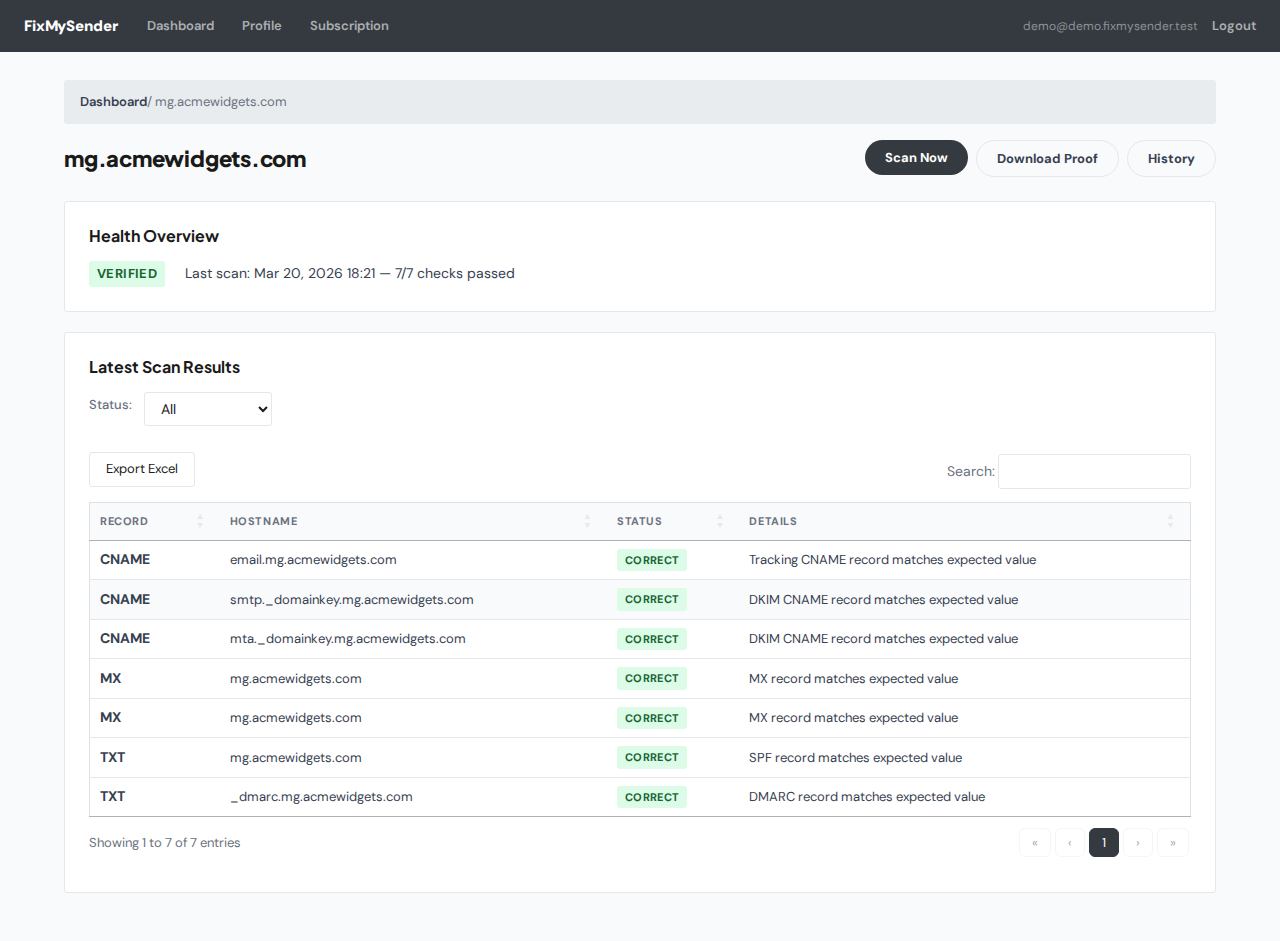Follow the Dashboard breadcrumb link

[113, 101]
